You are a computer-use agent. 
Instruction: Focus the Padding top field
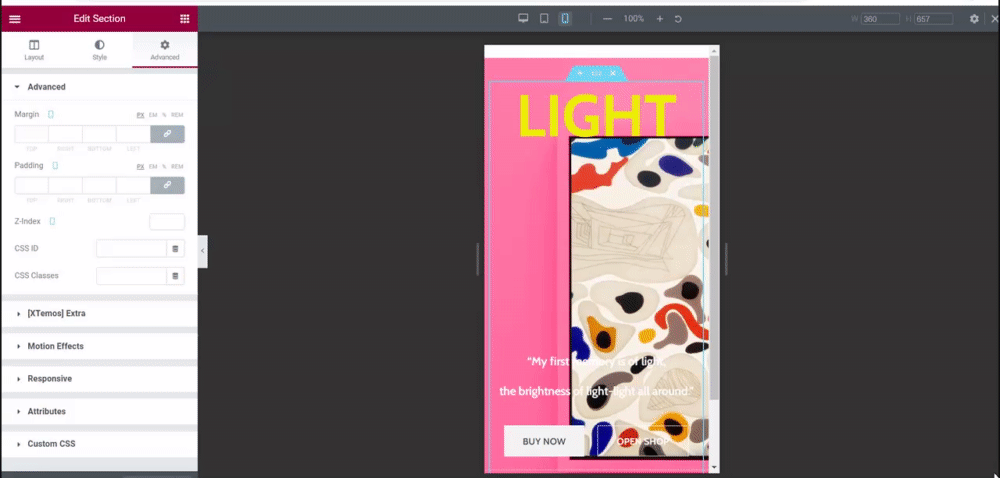click(31, 185)
